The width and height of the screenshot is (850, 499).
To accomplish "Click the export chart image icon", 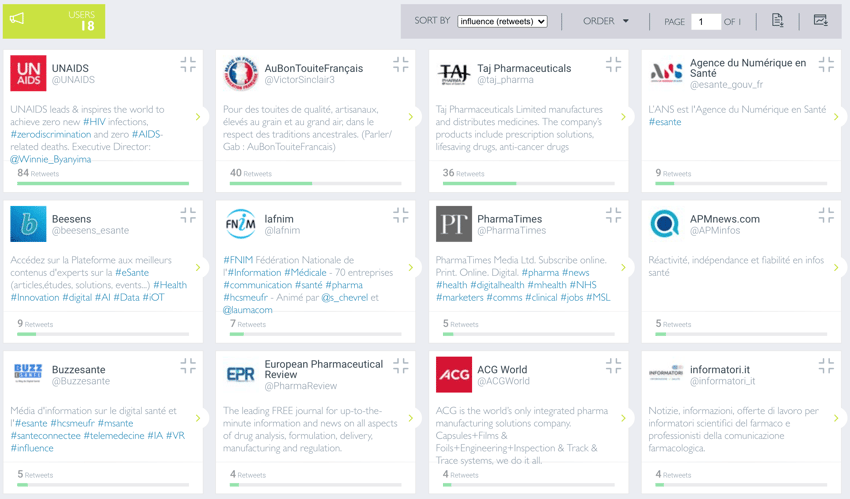I will pos(821,21).
